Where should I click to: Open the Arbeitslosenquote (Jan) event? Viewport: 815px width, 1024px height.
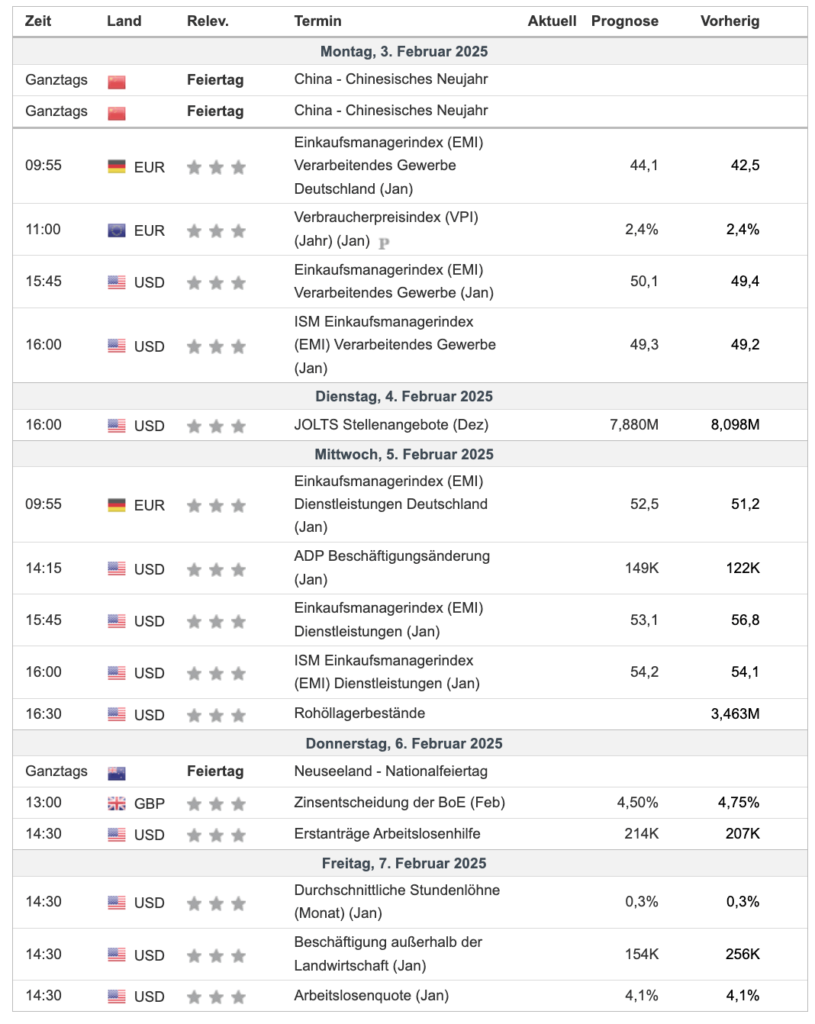pyautogui.click(x=371, y=996)
